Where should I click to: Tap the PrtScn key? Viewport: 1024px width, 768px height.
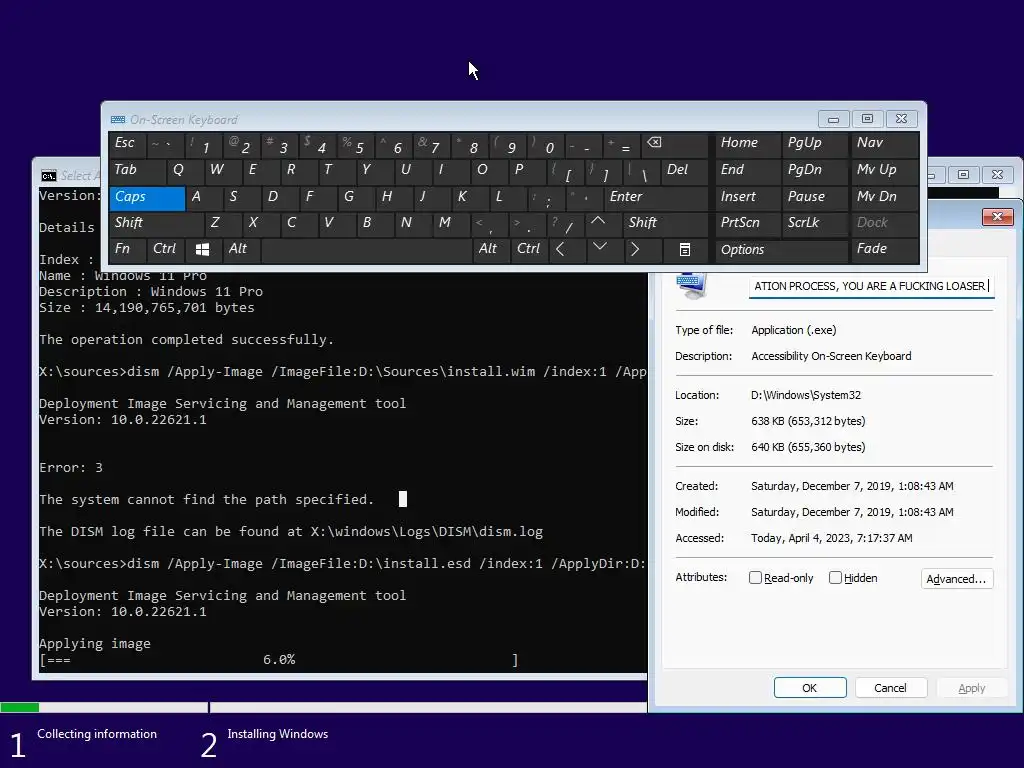click(748, 223)
